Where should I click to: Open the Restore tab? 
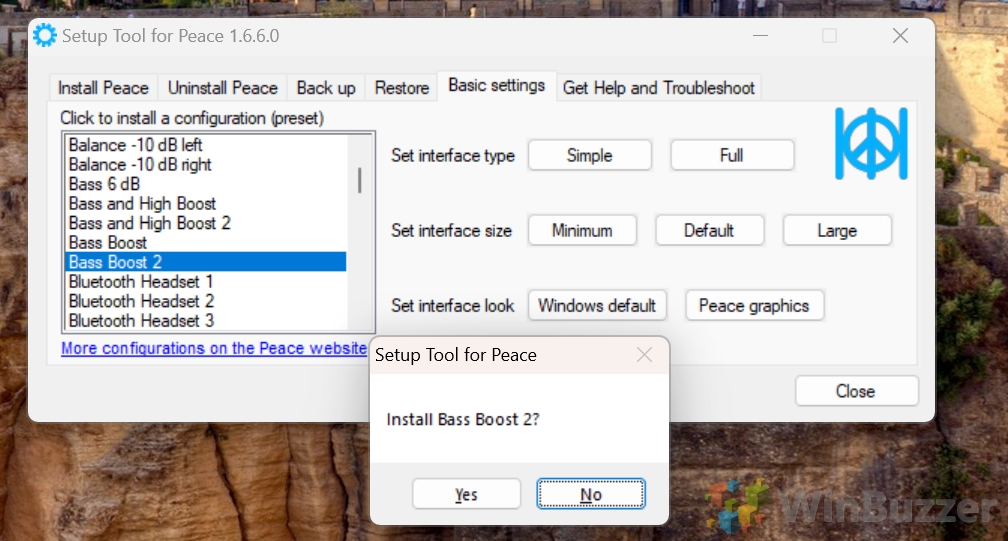tap(402, 88)
